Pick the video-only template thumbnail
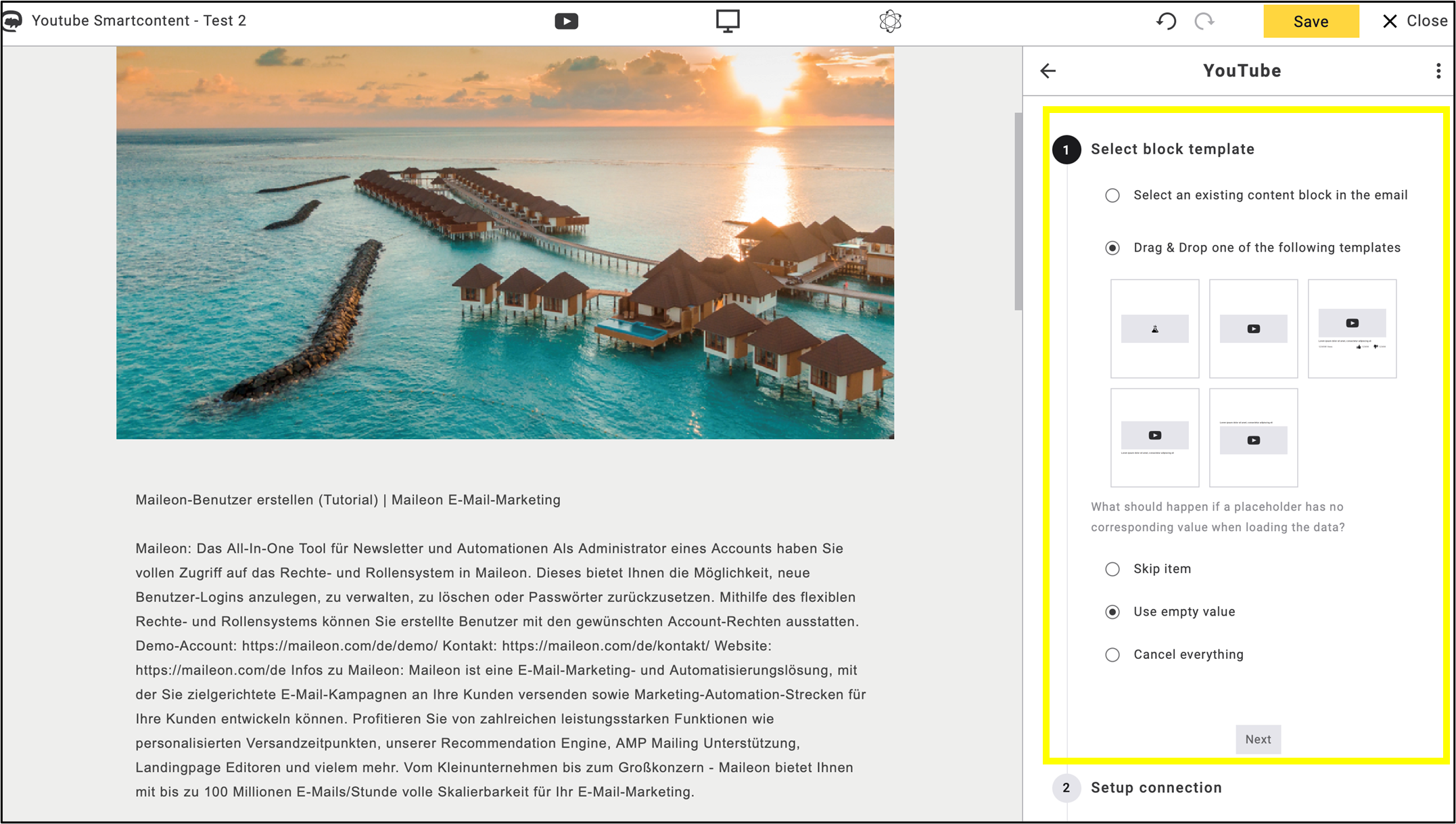This screenshot has height=824, width=1456. tap(1253, 329)
